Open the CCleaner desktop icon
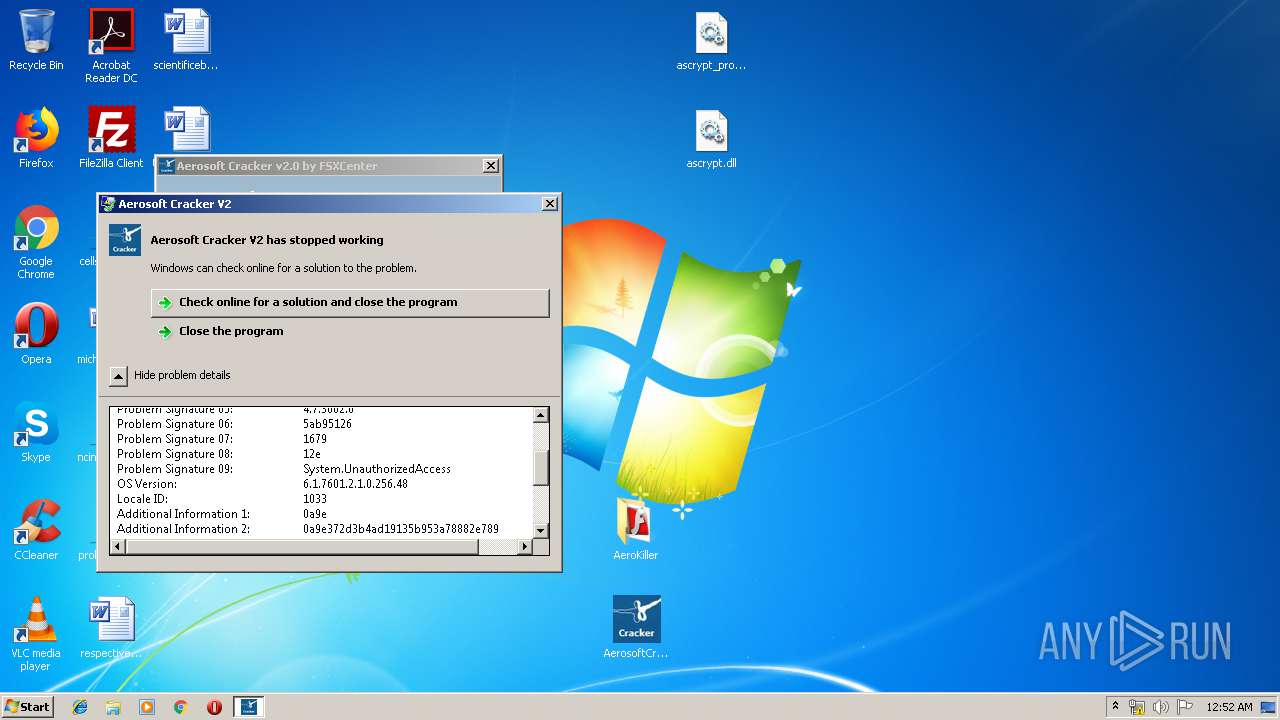Viewport: 1280px width, 720px height. [x=36, y=530]
